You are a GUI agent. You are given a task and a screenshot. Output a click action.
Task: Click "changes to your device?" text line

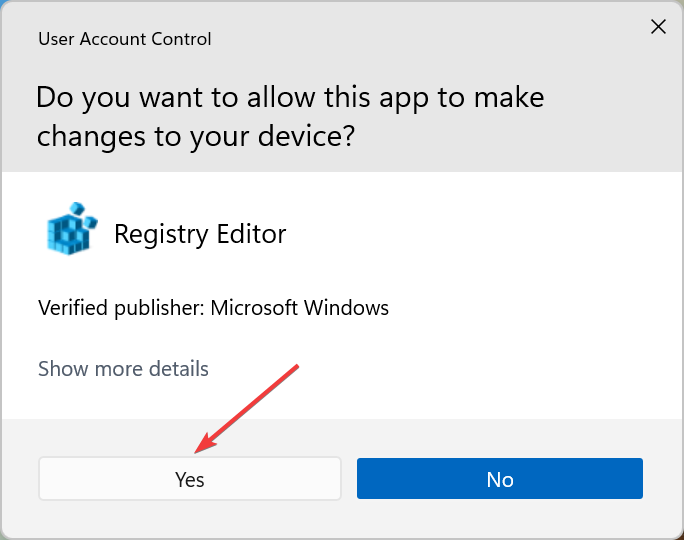tap(196, 136)
